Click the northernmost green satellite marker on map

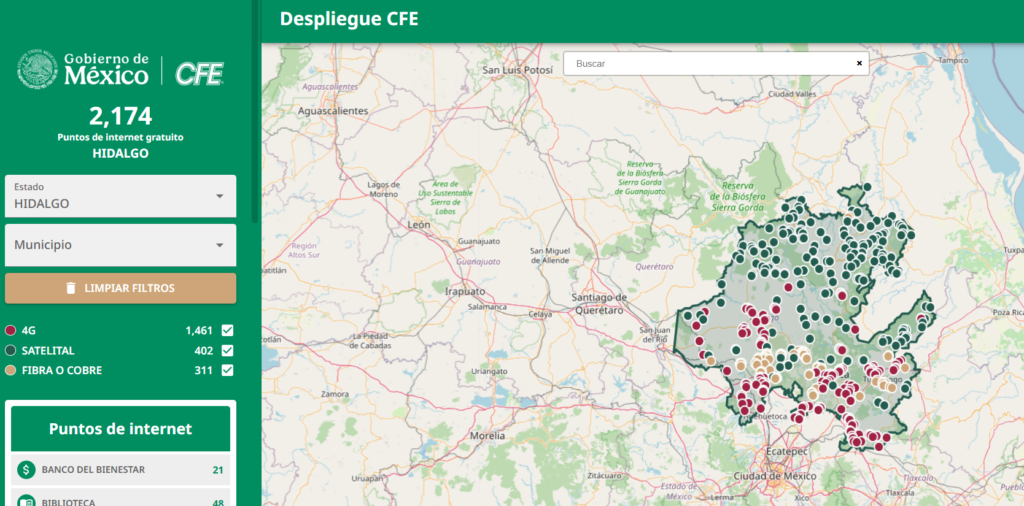867,187
